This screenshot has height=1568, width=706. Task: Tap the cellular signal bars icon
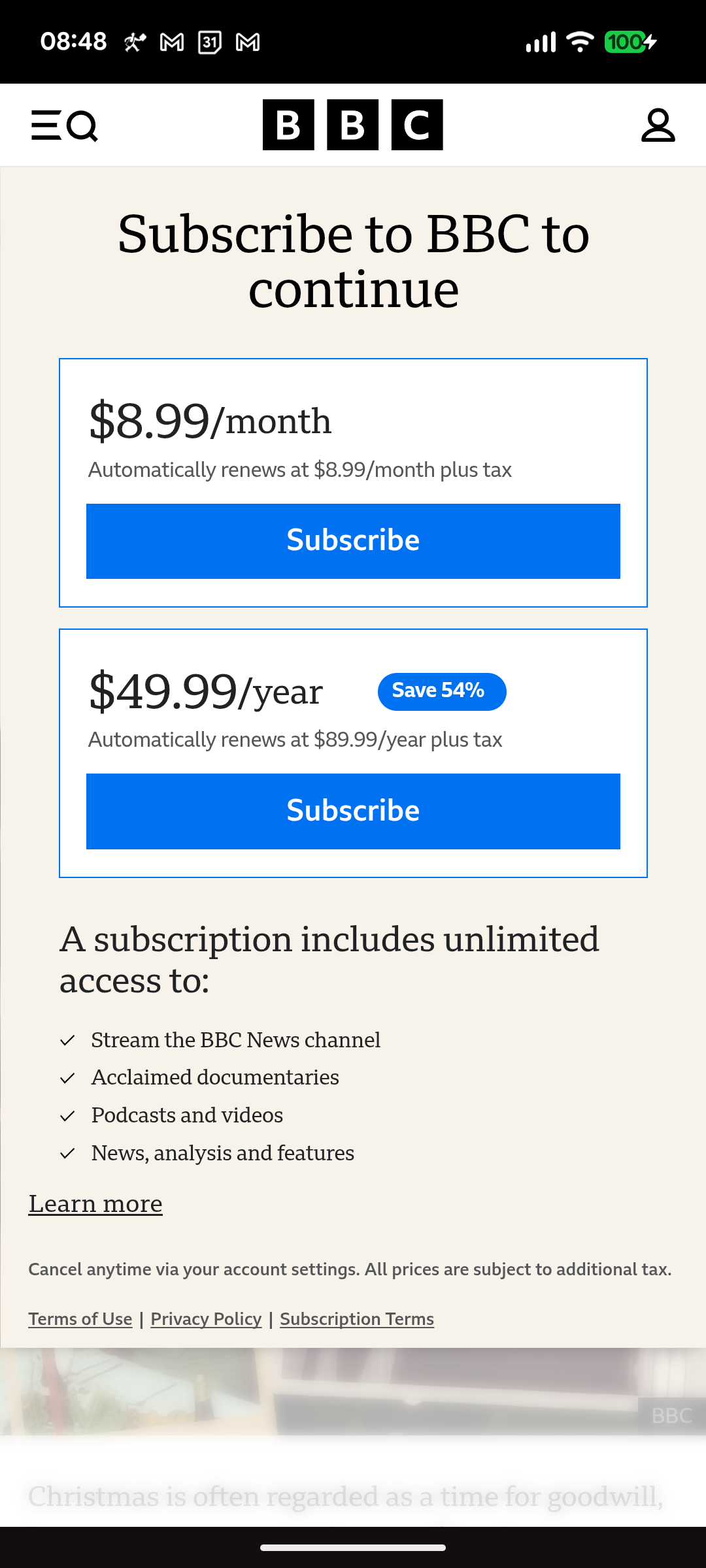pos(541,42)
